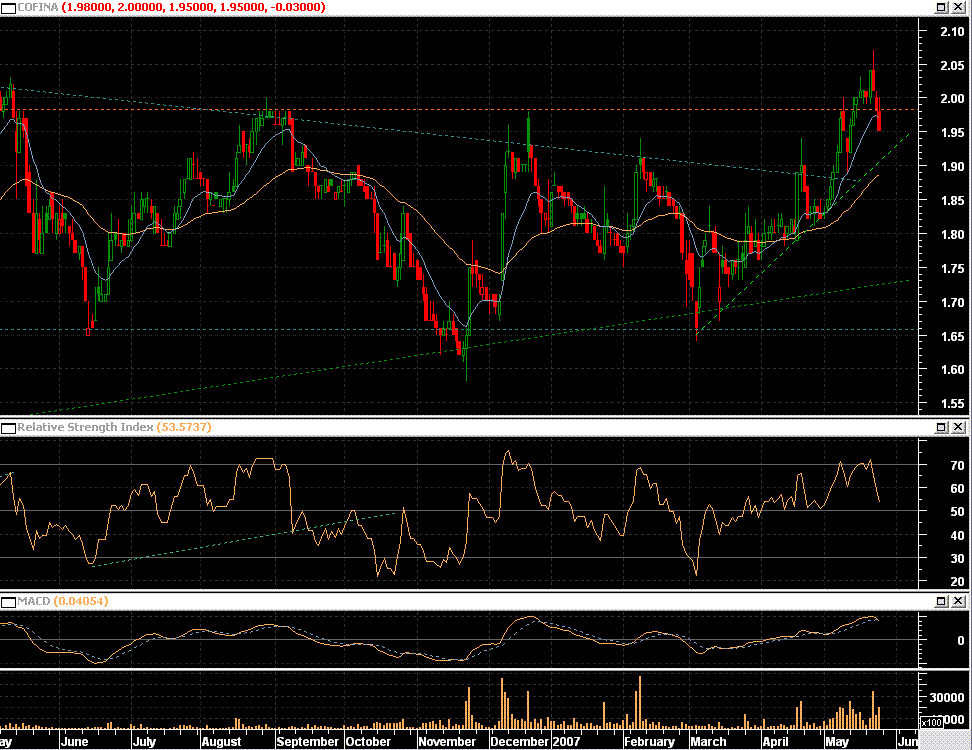Maximize the COFINA price pane
The height and width of the screenshot is (750, 972).
click(941, 7)
